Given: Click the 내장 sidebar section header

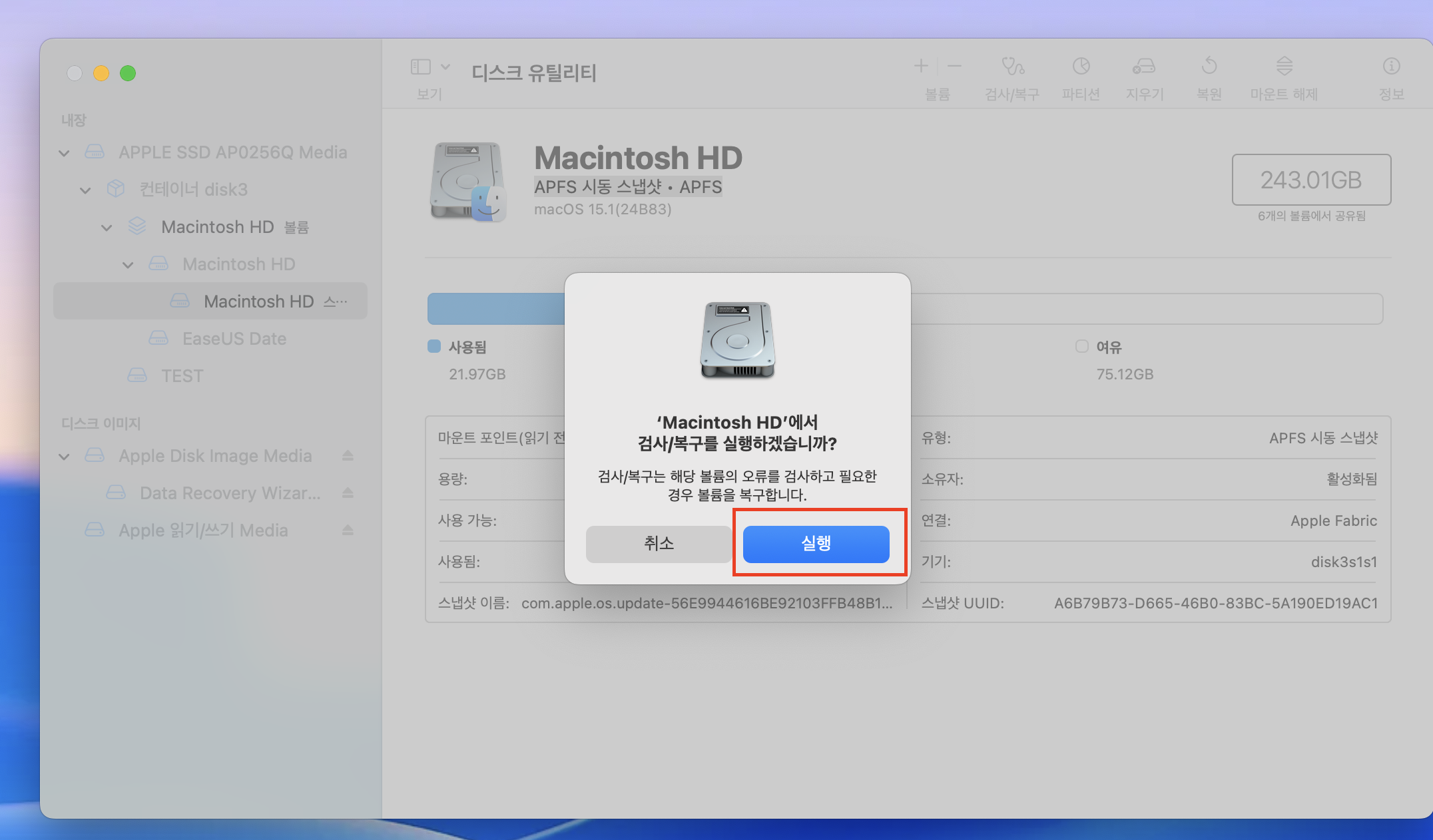Looking at the screenshot, I should coord(74,120).
